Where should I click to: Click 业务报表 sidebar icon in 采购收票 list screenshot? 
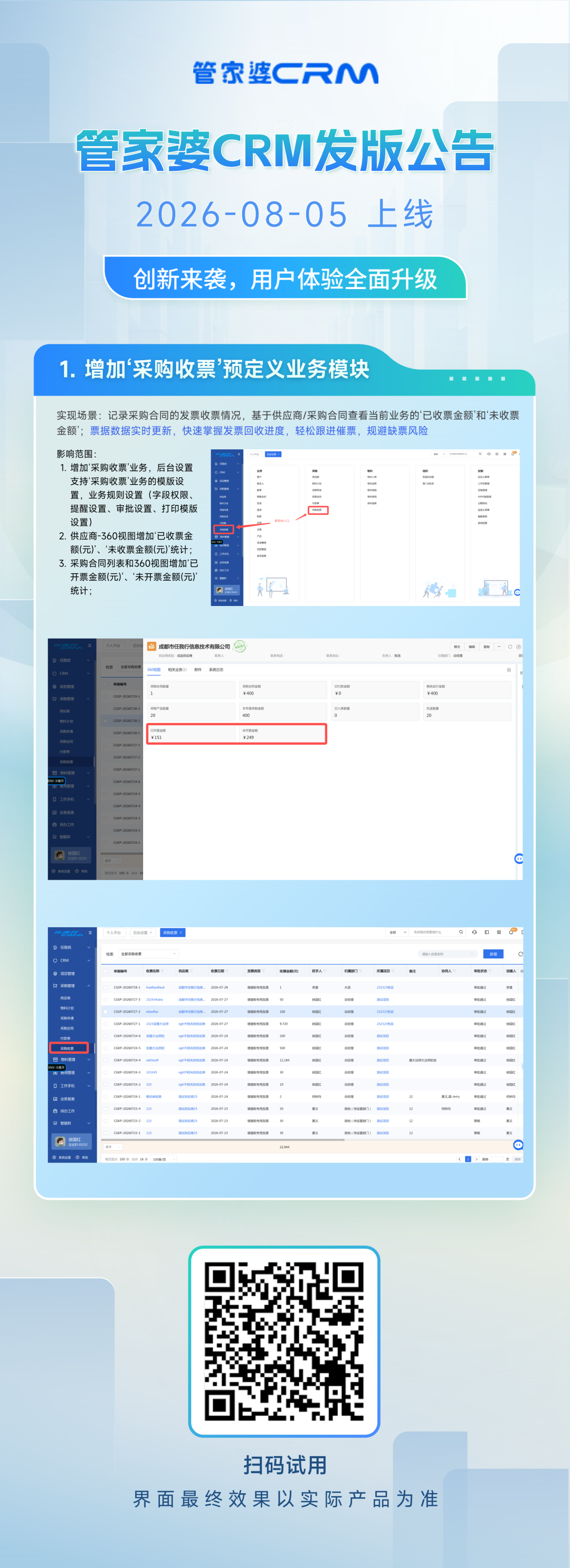[55, 1099]
